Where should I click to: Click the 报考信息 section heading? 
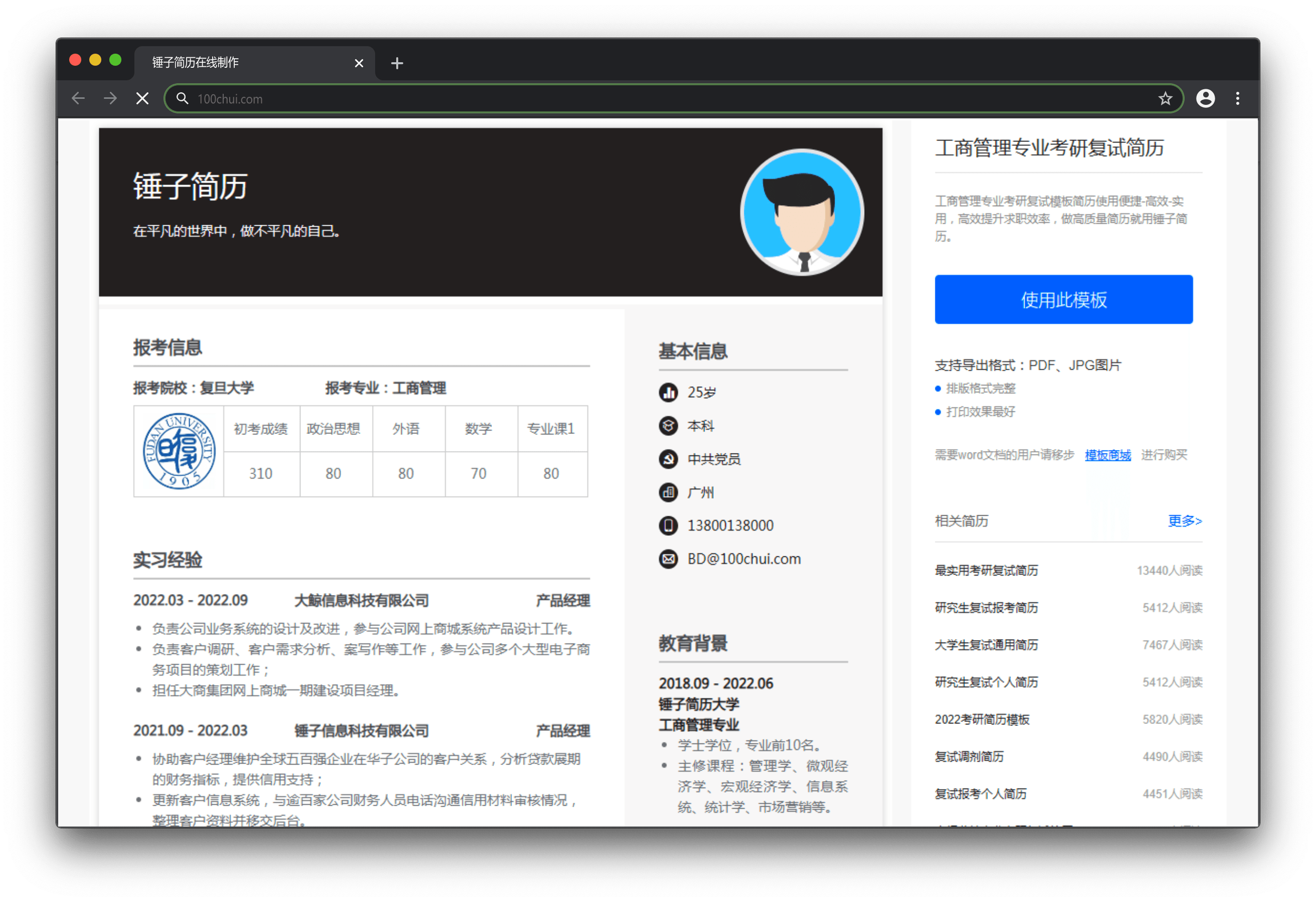point(168,347)
